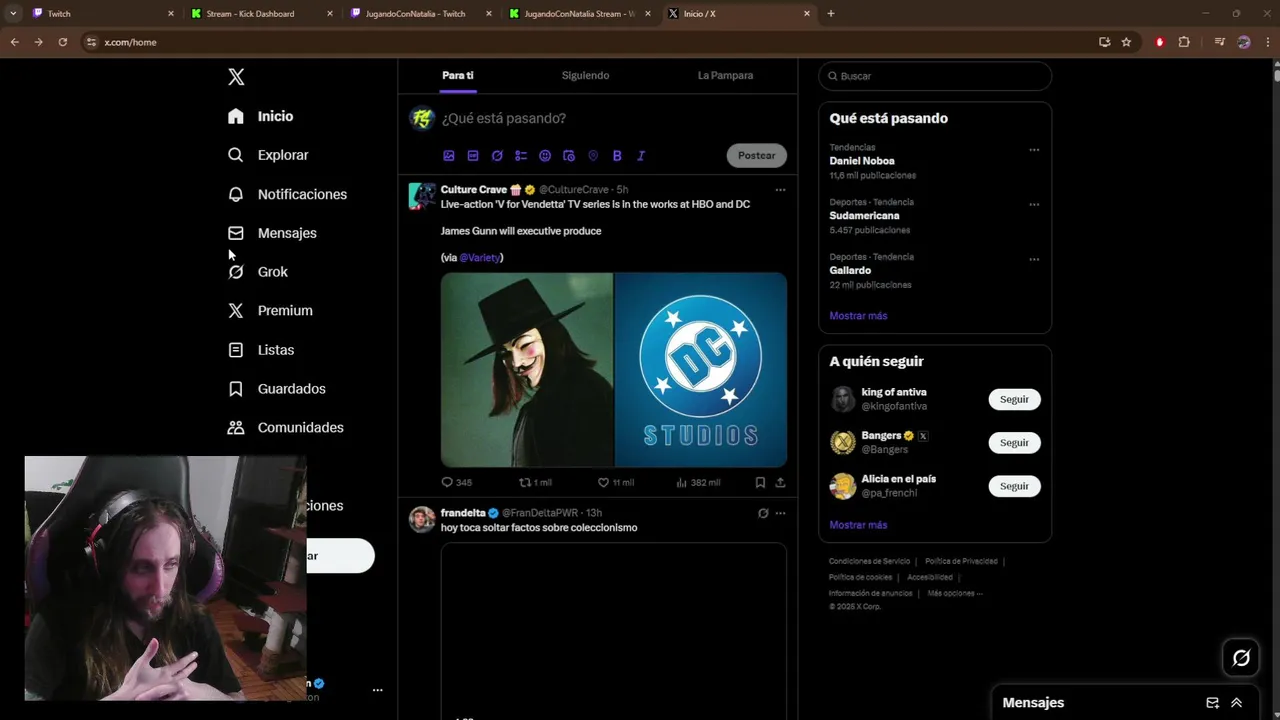This screenshot has height=720, width=1280.
Task: Like the Culture Crave post
Action: pyautogui.click(x=615, y=482)
